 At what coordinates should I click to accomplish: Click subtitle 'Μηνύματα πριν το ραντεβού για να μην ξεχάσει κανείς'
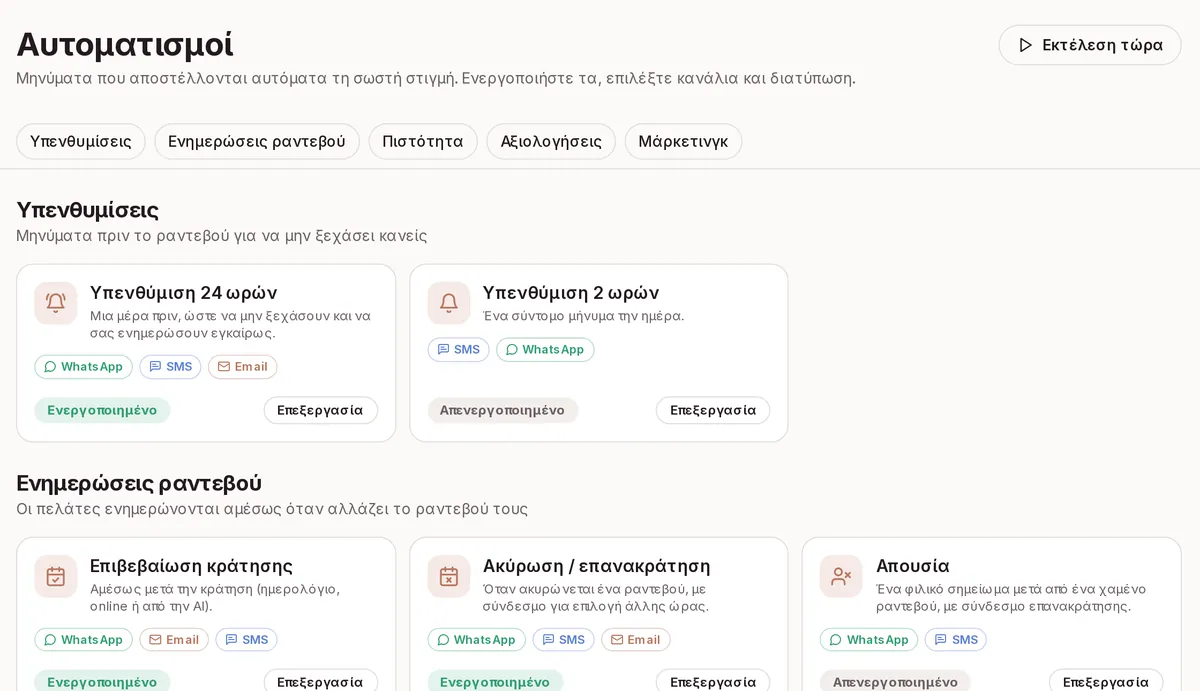pyautogui.click(x=222, y=236)
